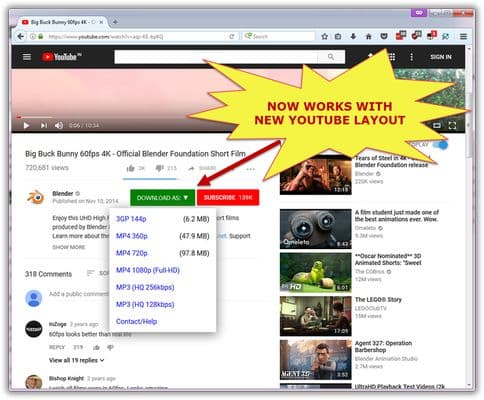Open the Contact/Help link
The width and height of the screenshot is (484, 400).
pyautogui.click(x=136, y=322)
